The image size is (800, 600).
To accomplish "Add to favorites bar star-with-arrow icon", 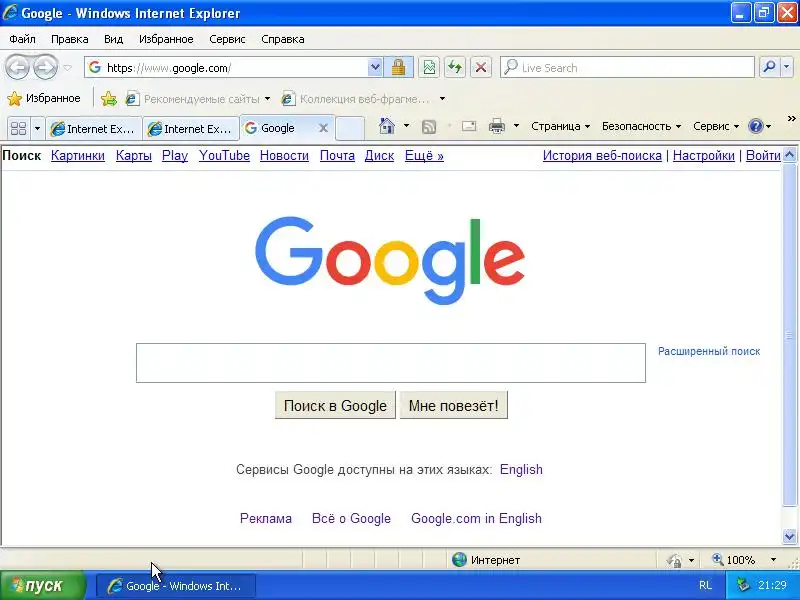I will (x=109, y=98).
